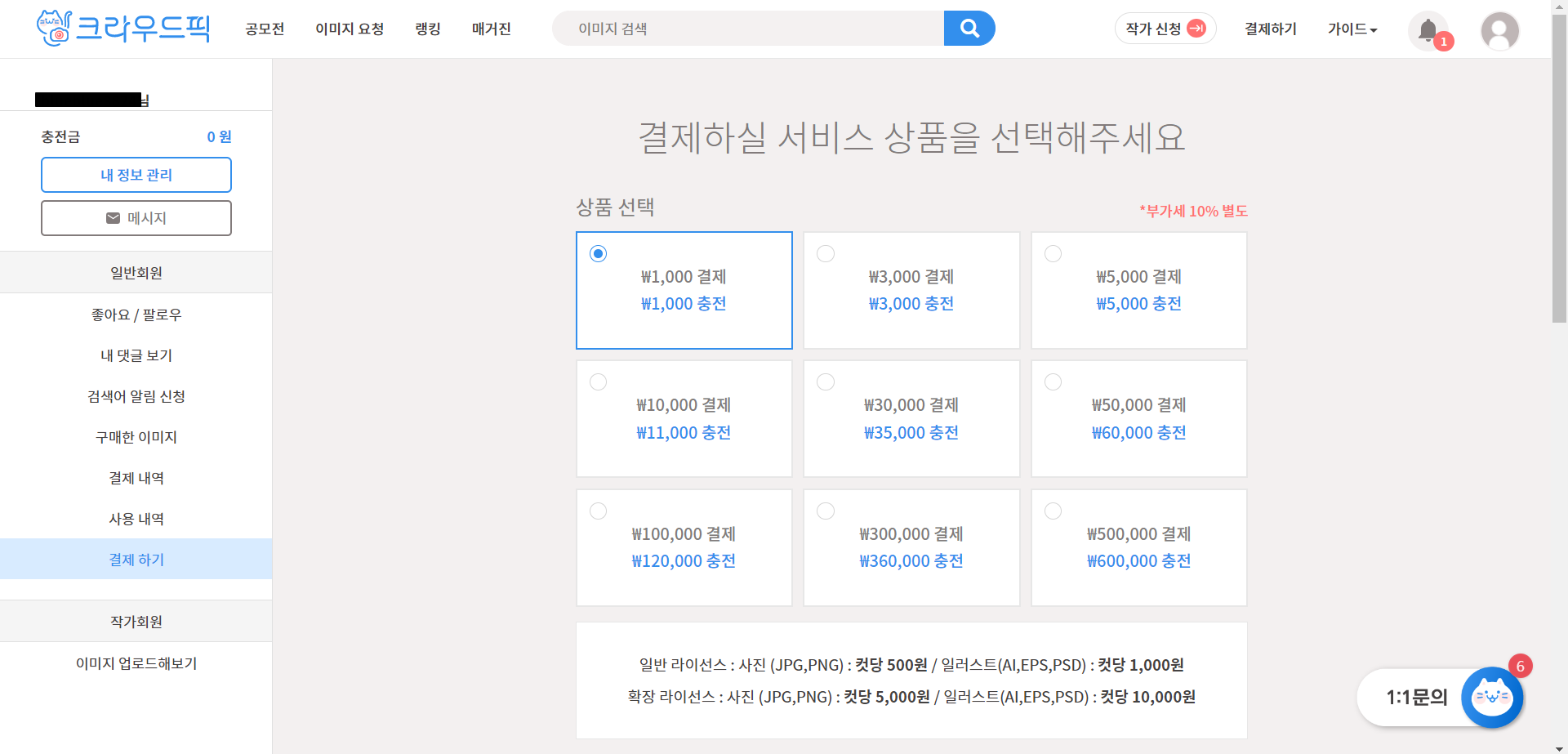Open the 1:1문의 chat cat icon
Screen dimensions: 1568x754
[x=1491, y=698]
